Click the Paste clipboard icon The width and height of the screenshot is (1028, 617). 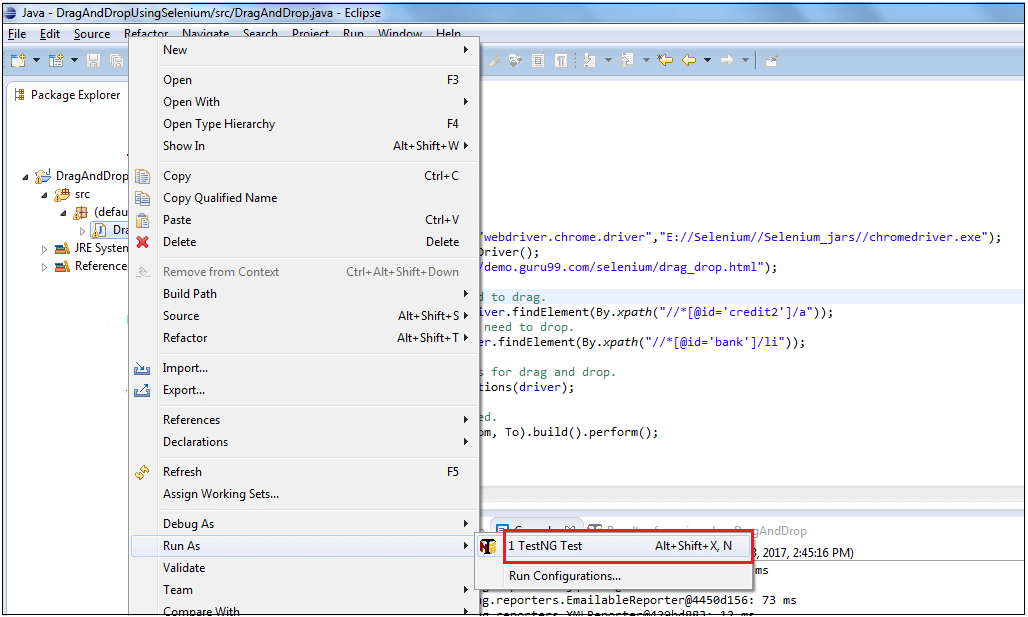143,220
